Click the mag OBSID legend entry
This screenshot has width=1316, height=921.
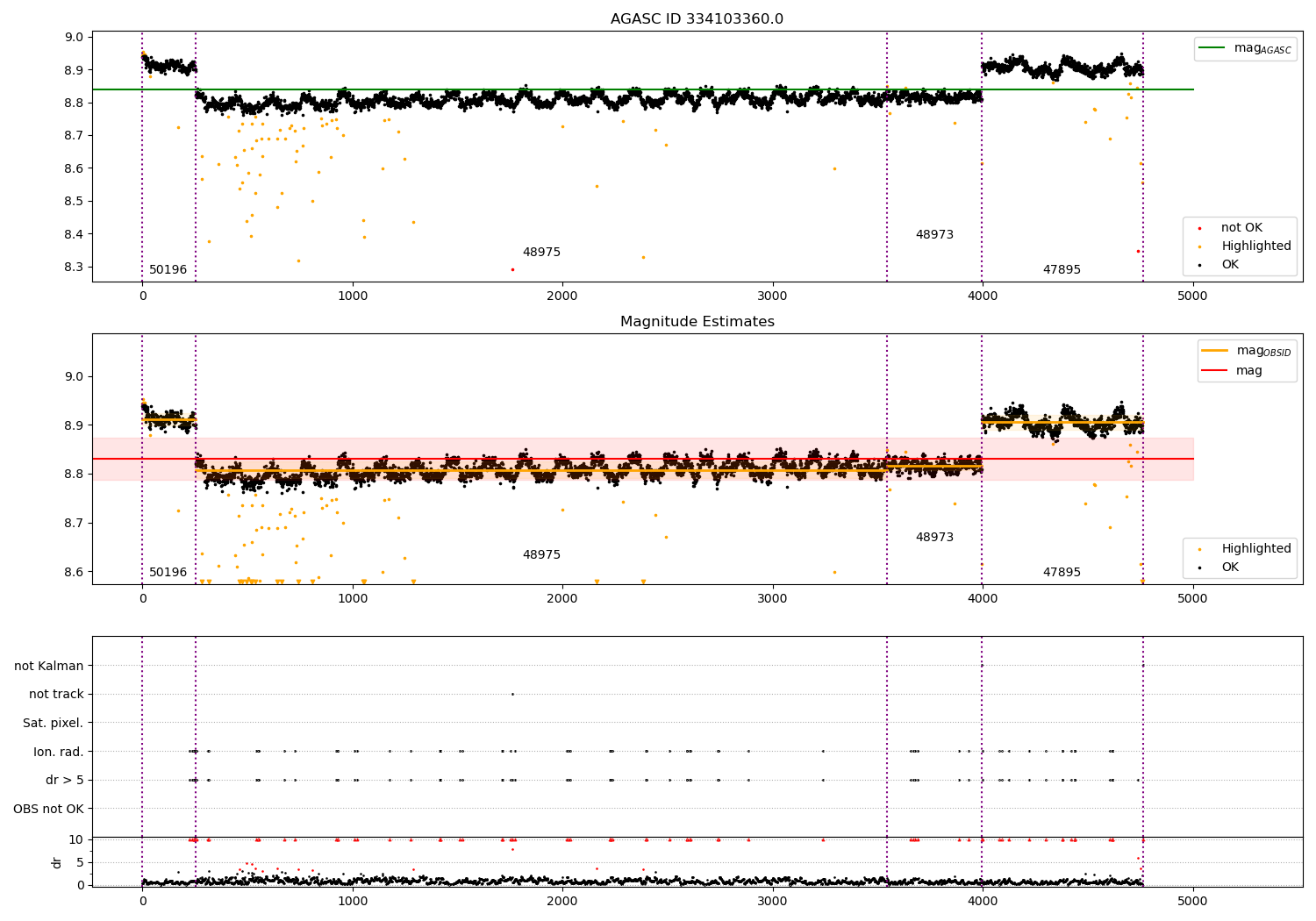click(x=1247, y=351)
